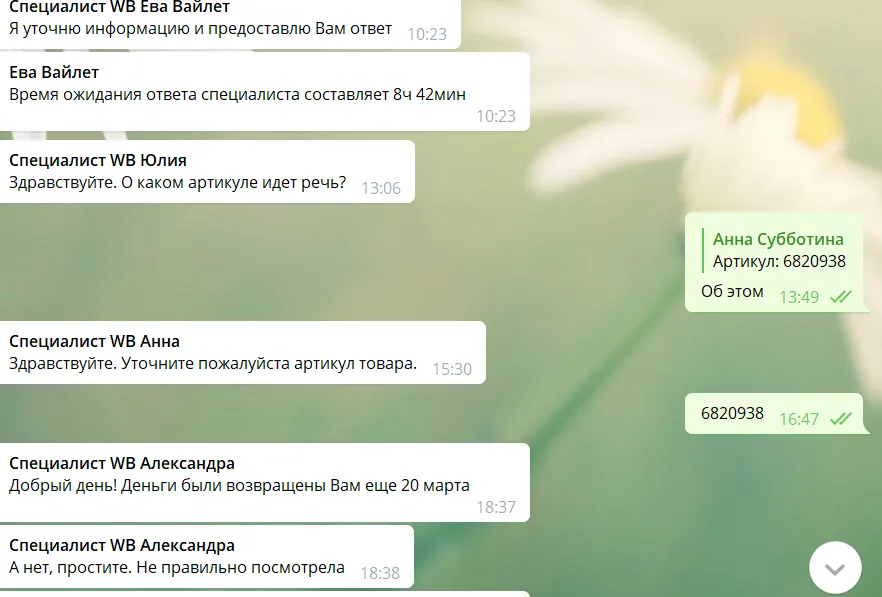The height and width of the screenshot is (597, 882).
Task: Select the message 'А нет, простите. Не правильно посмотрела'
Action: coord(206,557)
